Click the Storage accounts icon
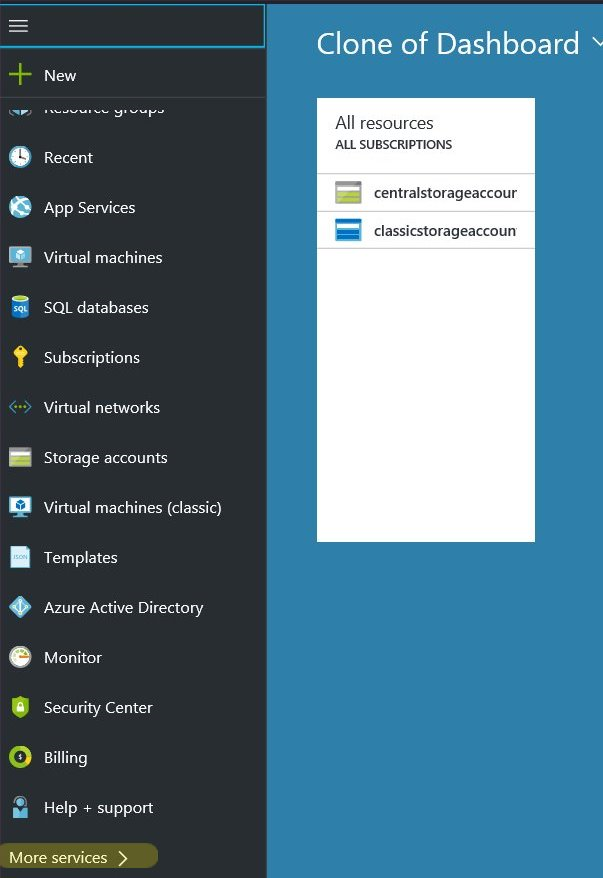The height and width of the screenshot is (878, 603). coord(20,457)
